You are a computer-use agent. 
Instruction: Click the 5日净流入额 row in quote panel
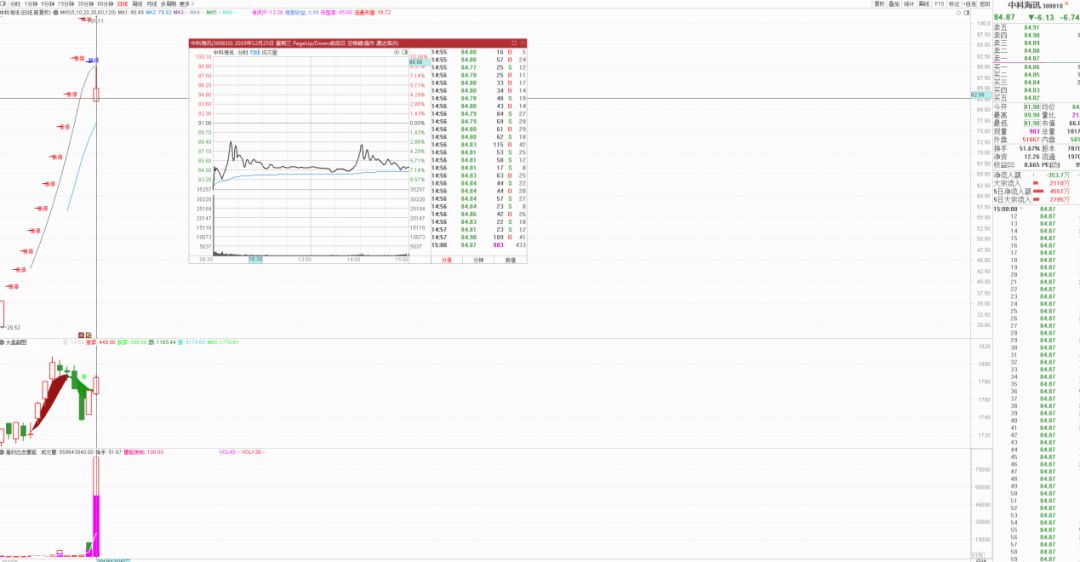click(1037, 191)
